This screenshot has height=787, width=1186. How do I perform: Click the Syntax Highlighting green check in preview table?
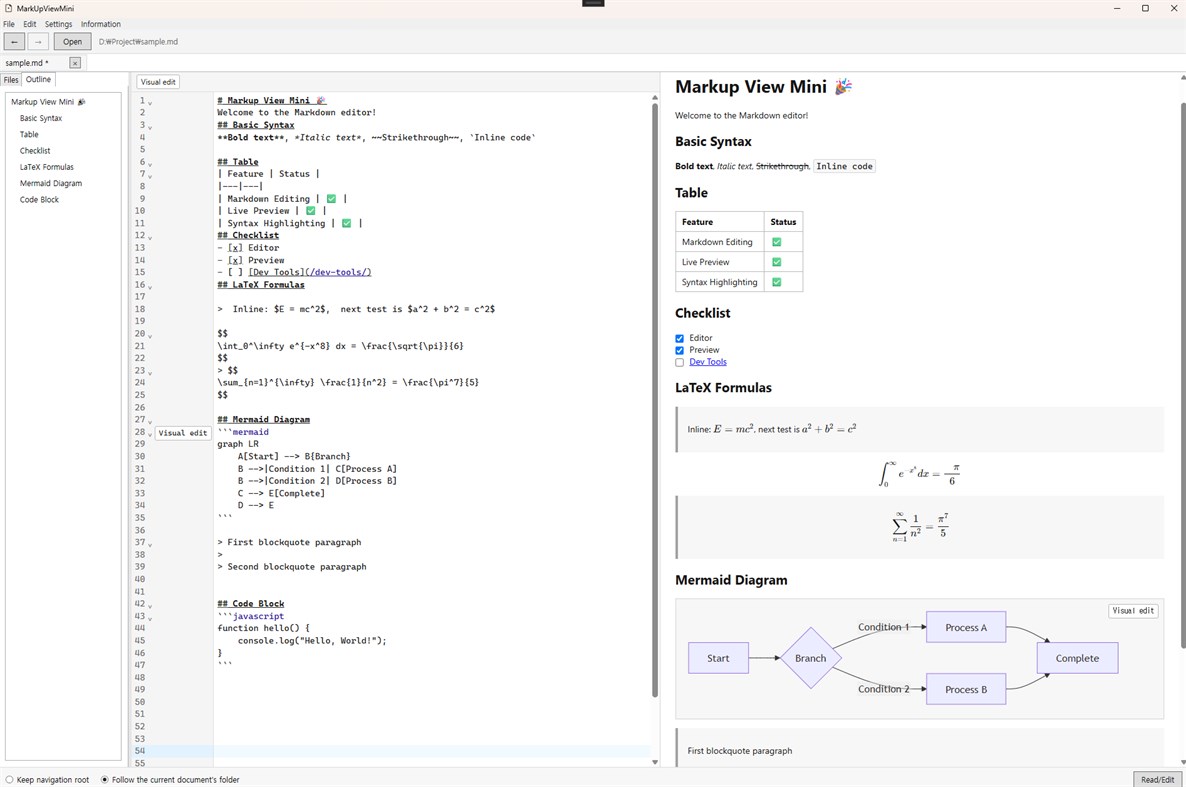[777, 282]
